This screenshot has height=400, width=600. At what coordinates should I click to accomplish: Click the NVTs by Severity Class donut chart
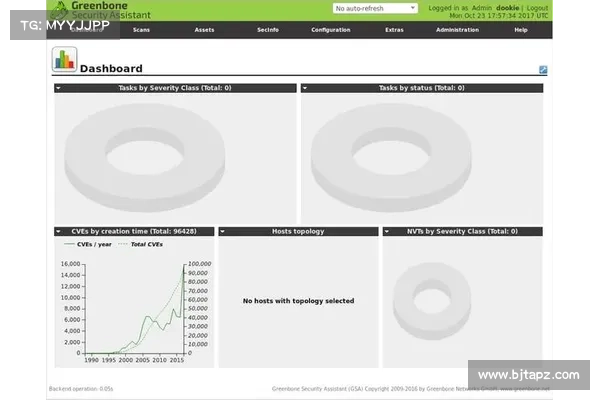click(x=432, y=301)
